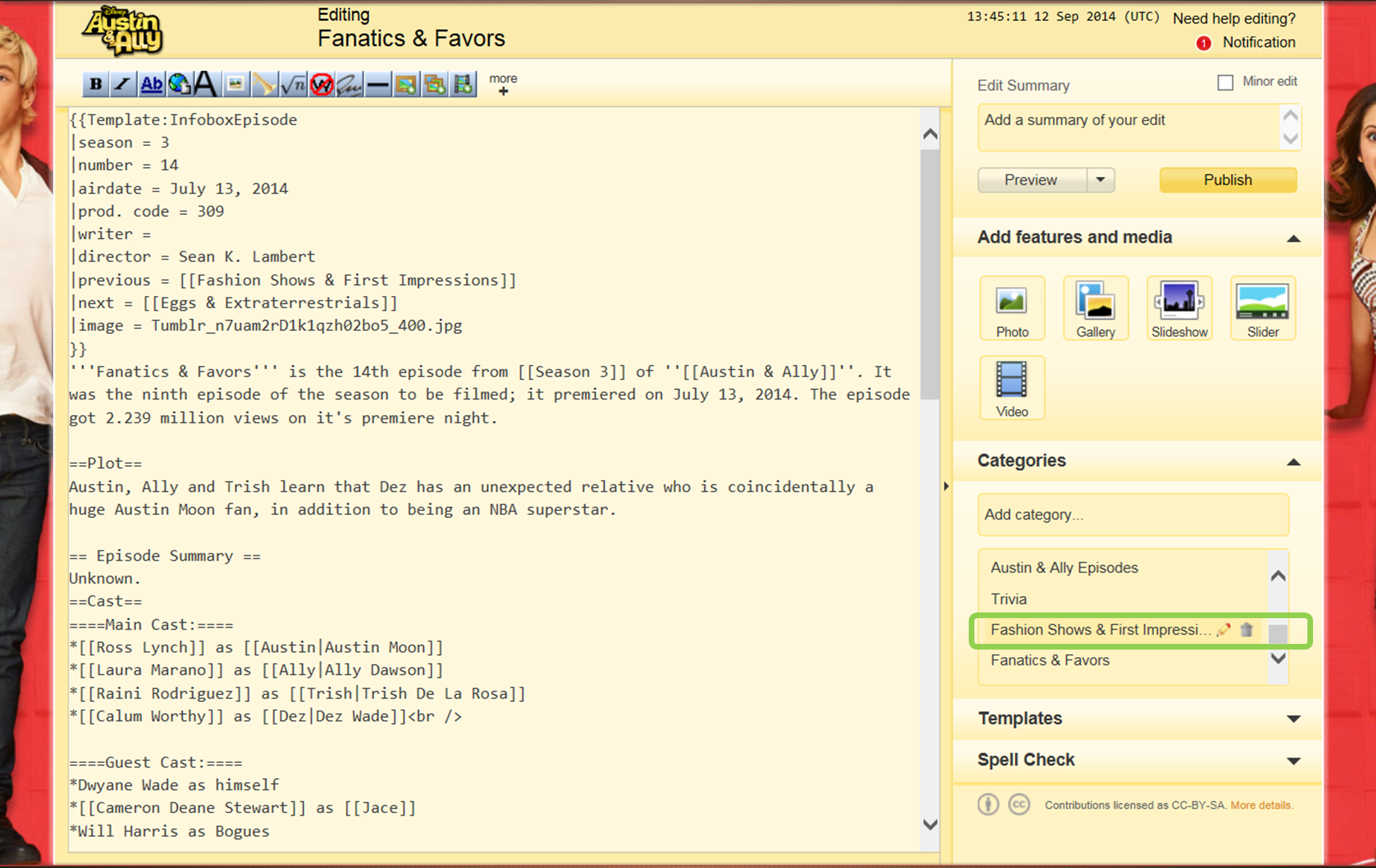
Task: Click editor vertical scrollbar thumb
Action: [930, 274]
